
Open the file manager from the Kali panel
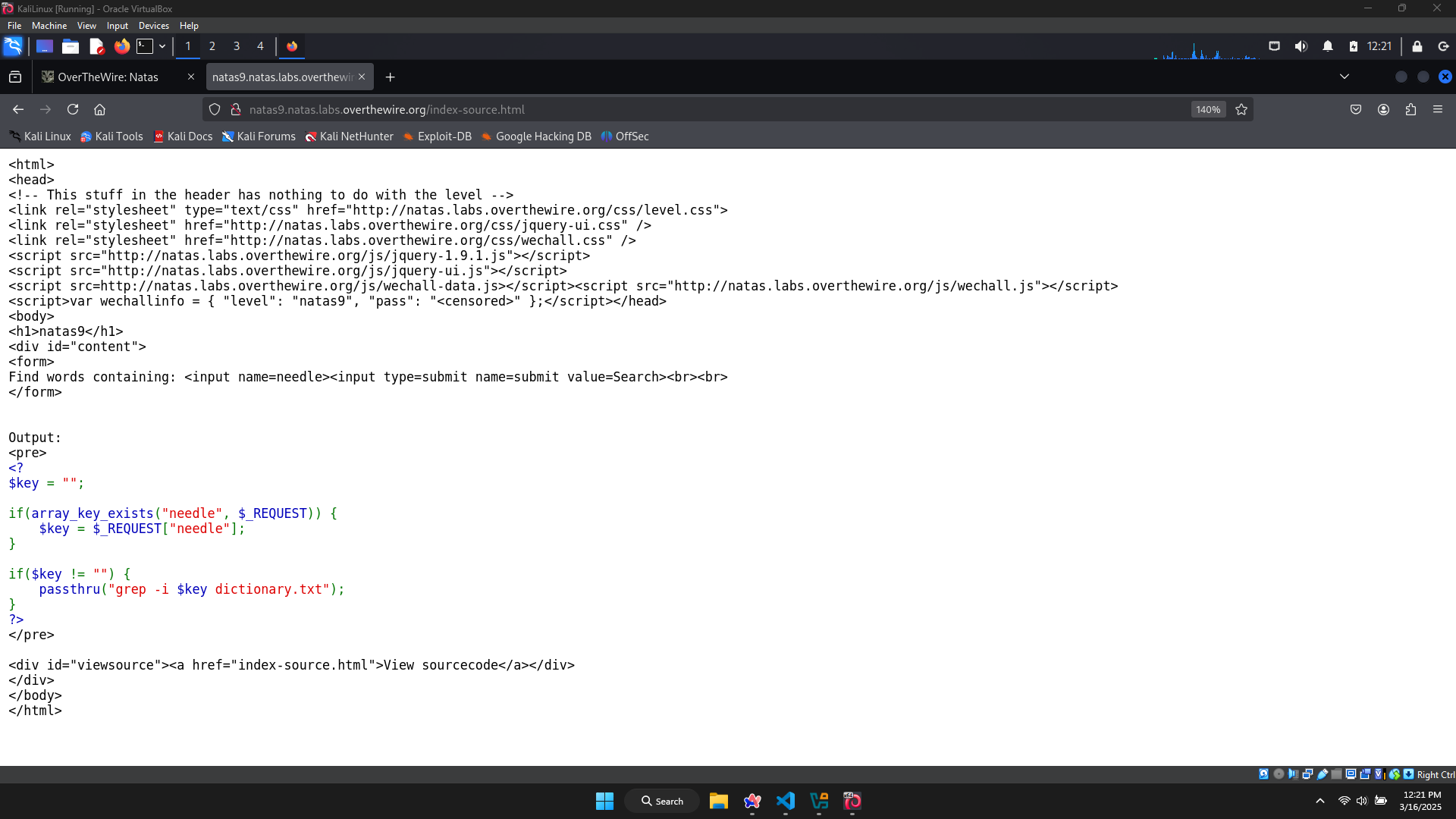click(71, 46)
